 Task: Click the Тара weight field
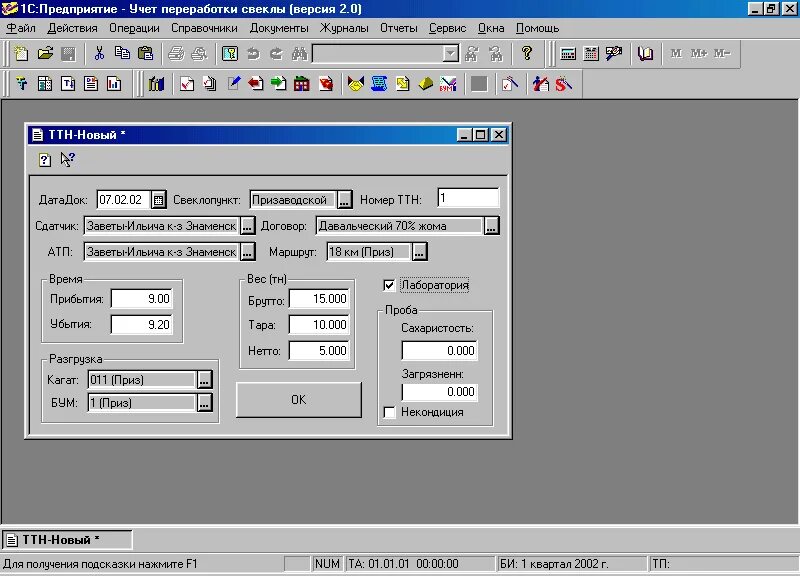point(319,325)
